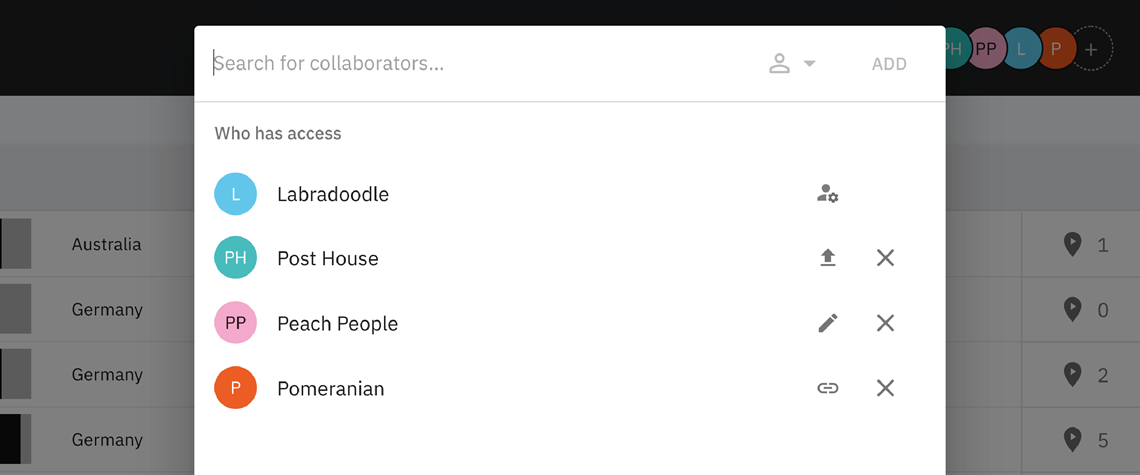Click the location pin showing 5
Image resolution: width=1140 pixels, height=475 pixels.
[x=1072, y=439]
